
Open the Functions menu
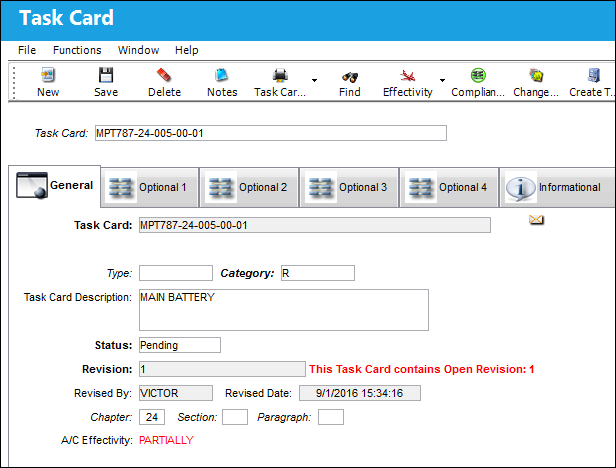click(77, 50)
